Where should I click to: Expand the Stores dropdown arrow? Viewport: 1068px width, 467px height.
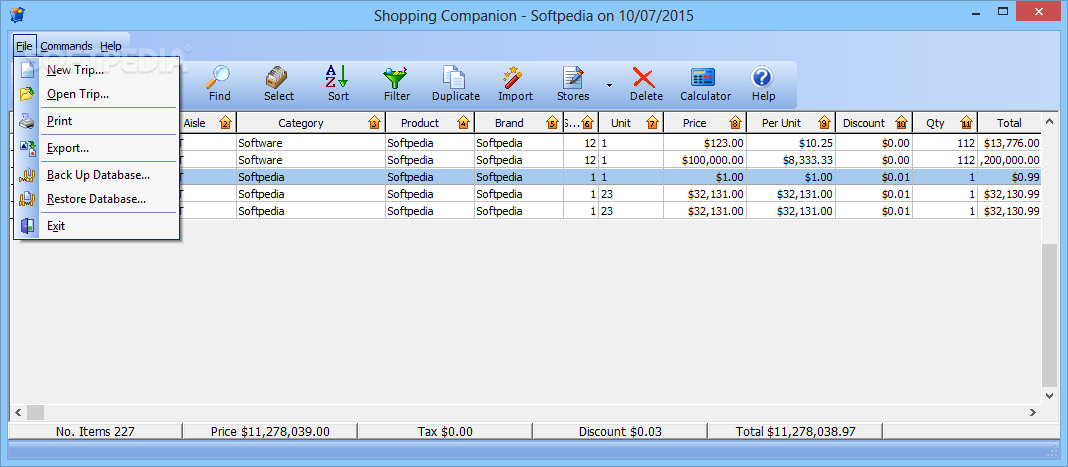610,85
